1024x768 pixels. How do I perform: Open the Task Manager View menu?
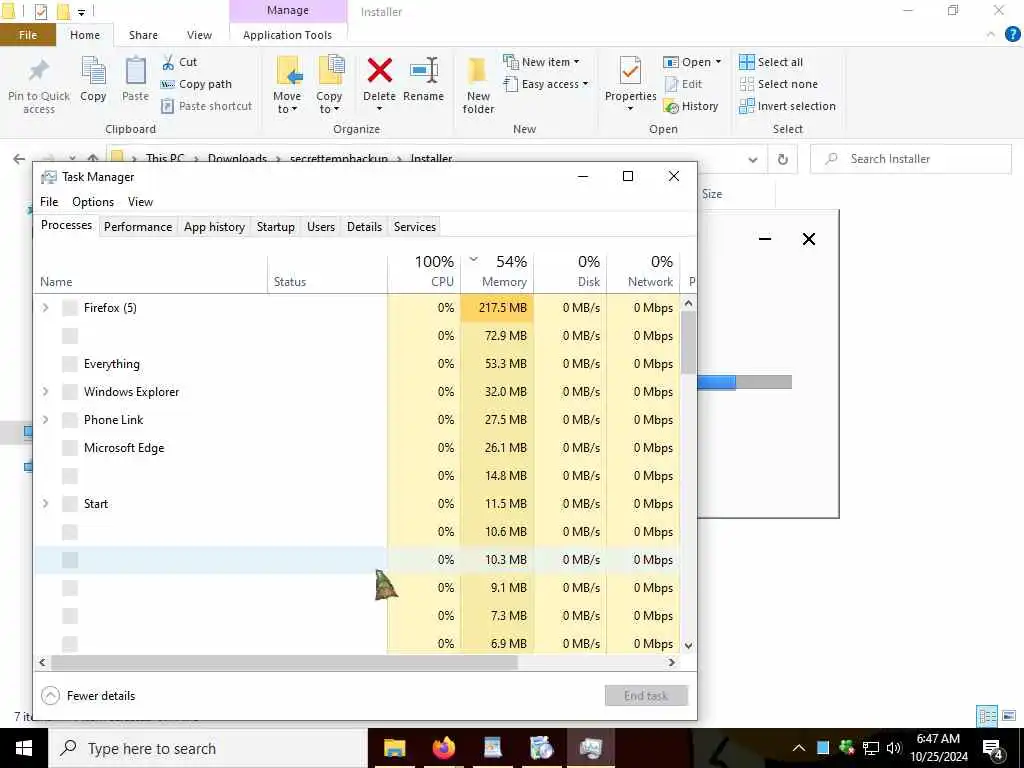coord(140,202)
